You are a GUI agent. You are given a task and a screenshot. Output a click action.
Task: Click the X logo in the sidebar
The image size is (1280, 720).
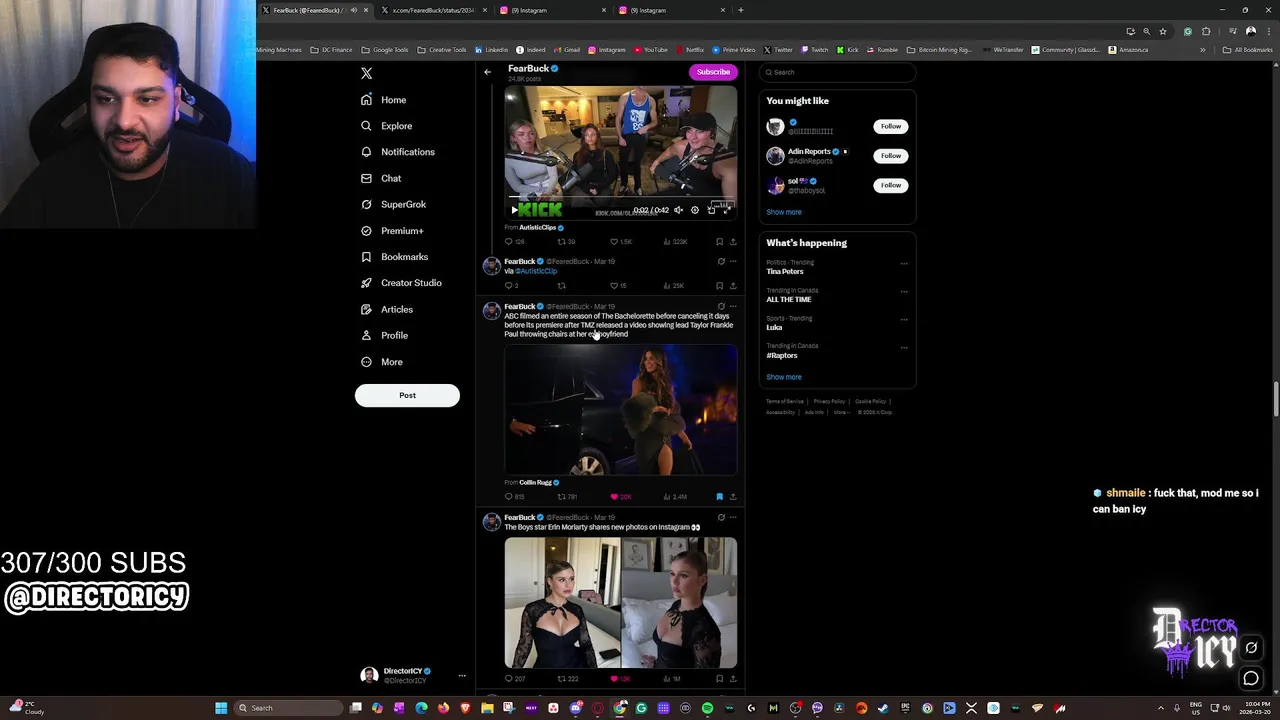click(366, 73)
